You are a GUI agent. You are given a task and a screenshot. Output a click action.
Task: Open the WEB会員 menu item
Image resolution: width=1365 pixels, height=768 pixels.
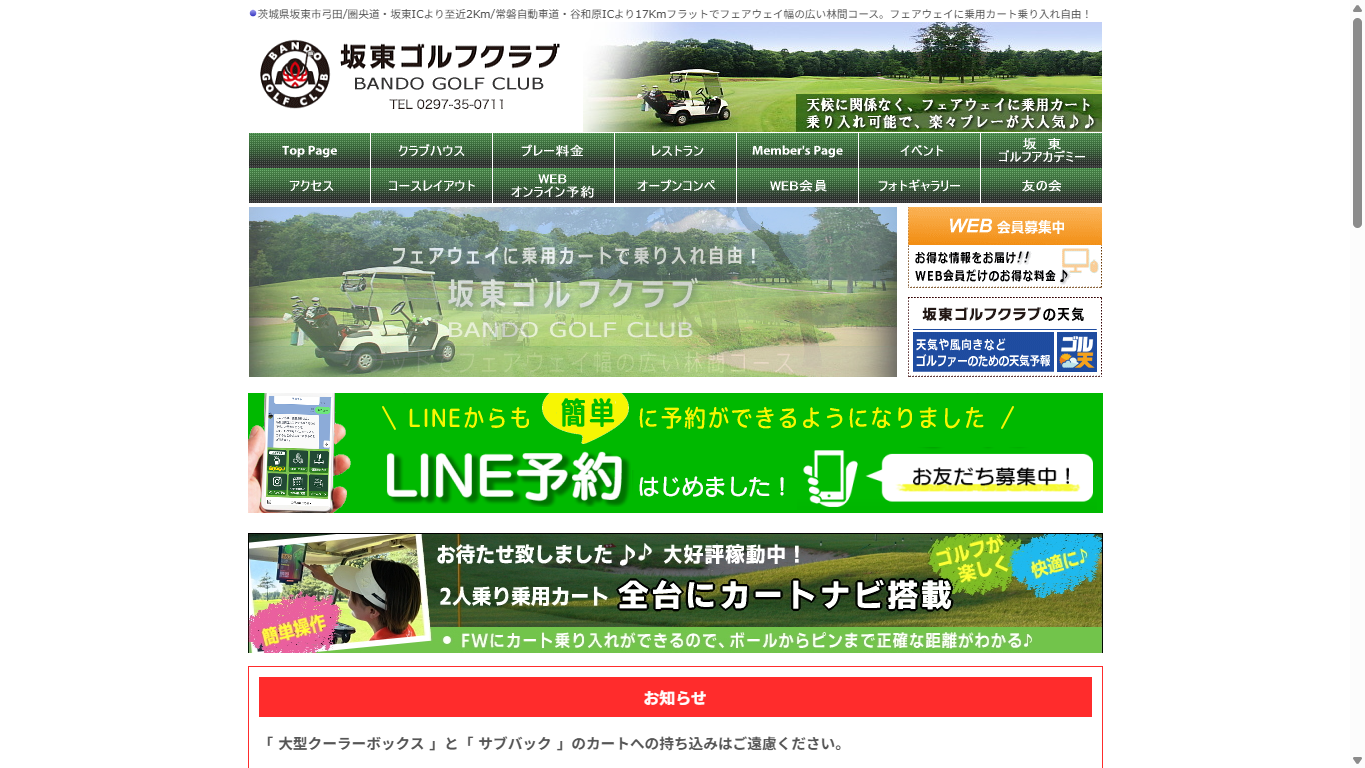[797, 185]
